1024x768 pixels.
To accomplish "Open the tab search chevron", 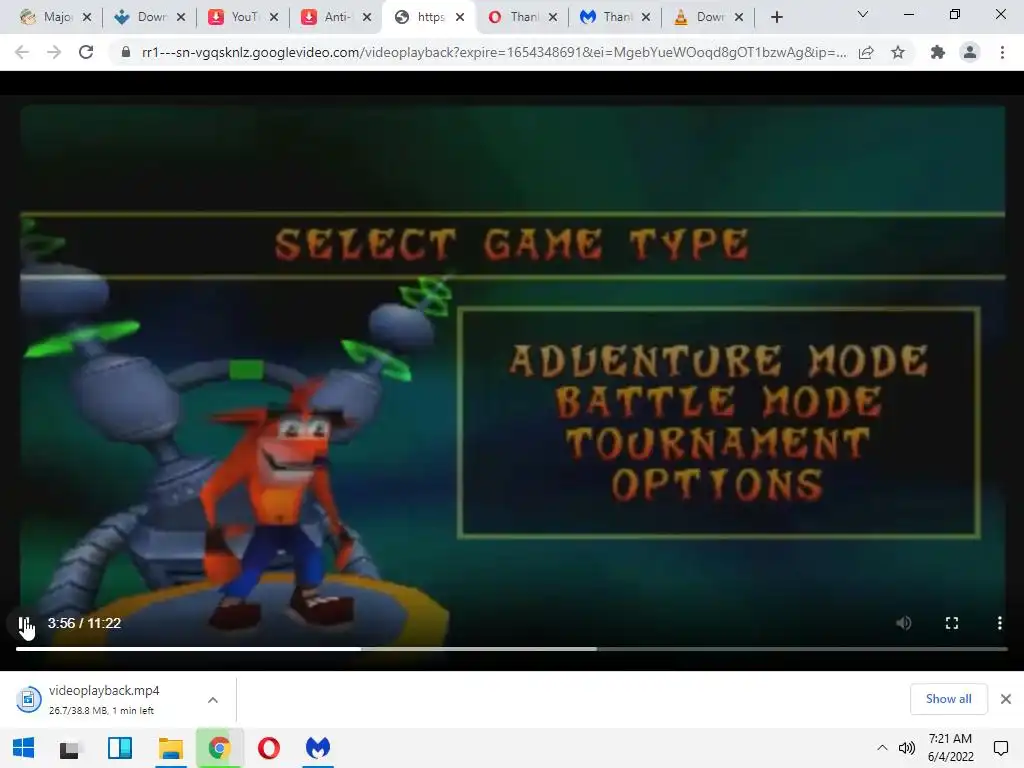I will 863,14.
